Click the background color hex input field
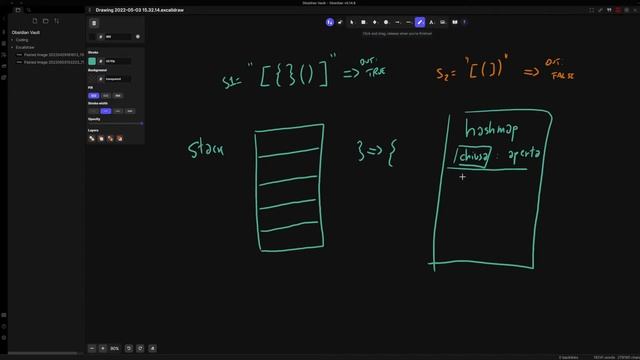The width and height of the screenshot is (640, 360). tap(118, 79)
